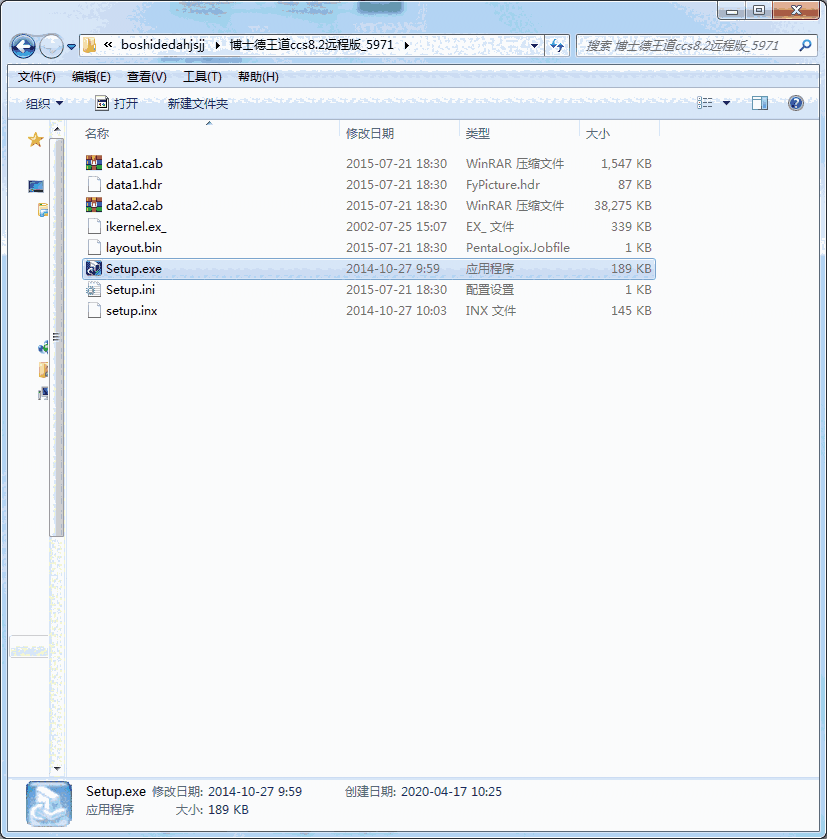This screenshot has height=839, width=827.
Task: Create a folder with 新建文件夹
Action: [197, 103]
